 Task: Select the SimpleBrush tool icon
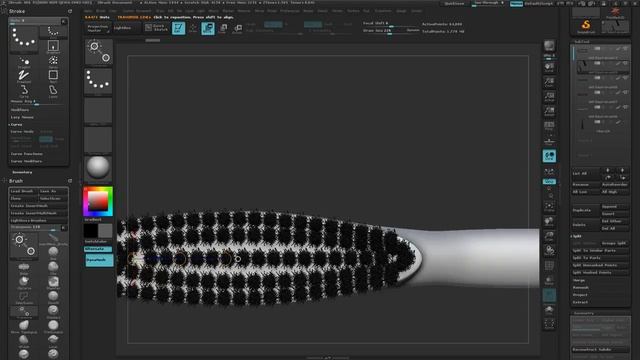point(586,26)
